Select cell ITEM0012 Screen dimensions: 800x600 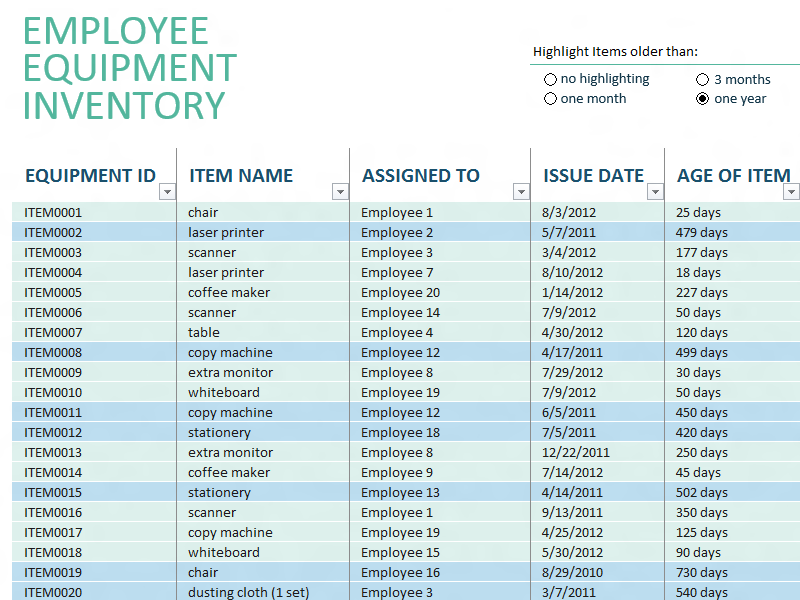94,432
